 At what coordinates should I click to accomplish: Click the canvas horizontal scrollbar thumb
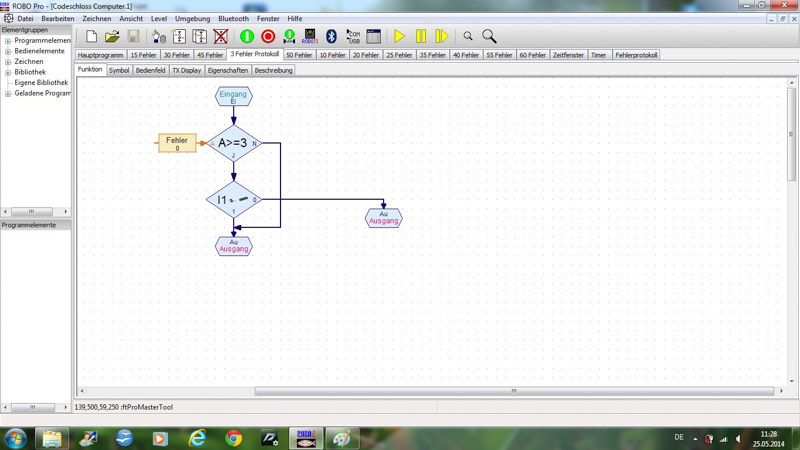(514, 391)
